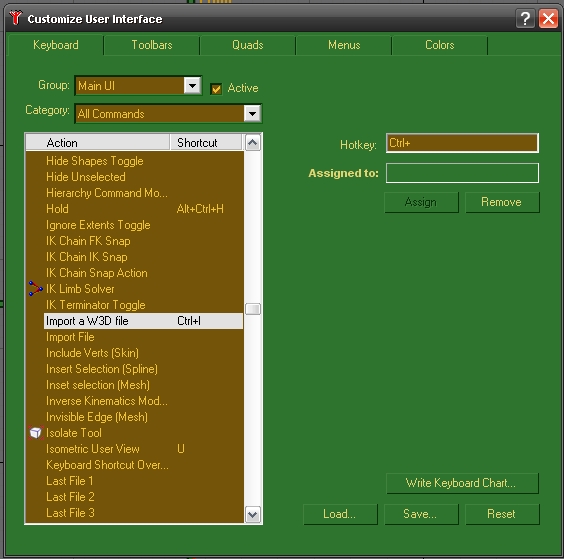Click the app logo in title bar
The height and width of the screenshot is (559, 564).
pyautogui.click(x=16, y=18)
